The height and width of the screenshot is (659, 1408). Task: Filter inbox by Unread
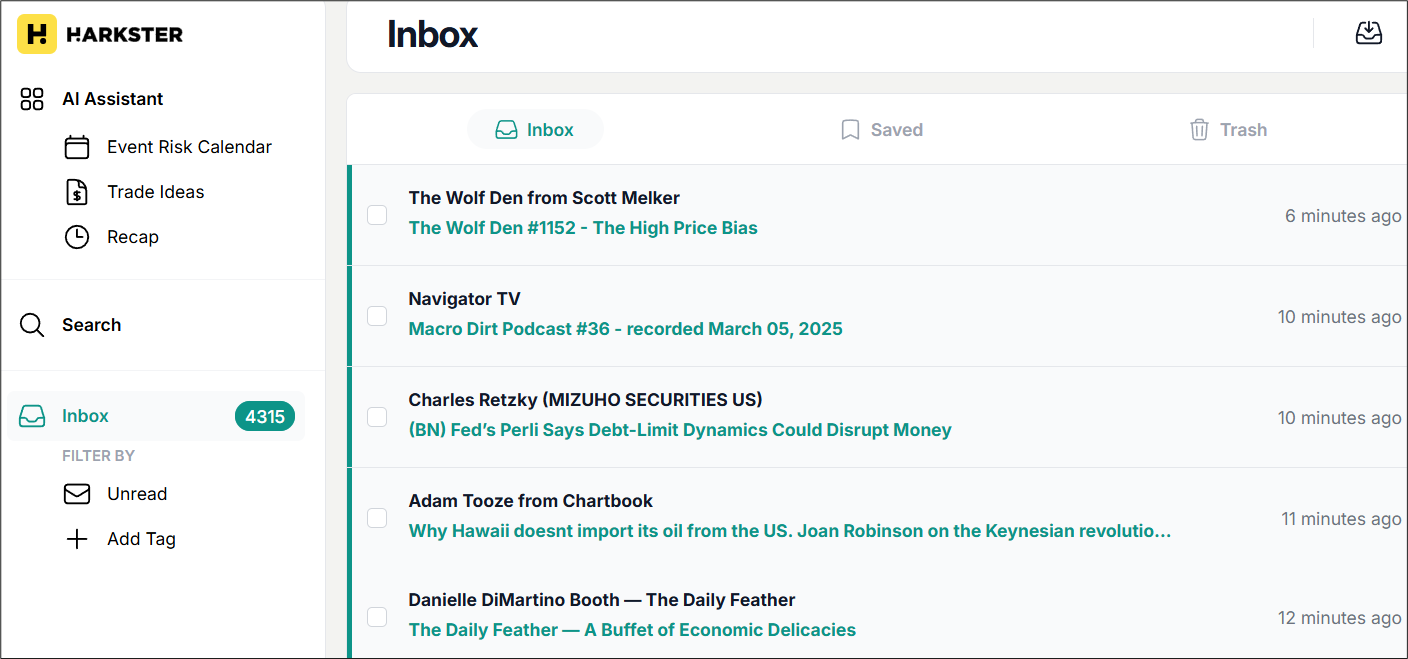click(137, 494)
